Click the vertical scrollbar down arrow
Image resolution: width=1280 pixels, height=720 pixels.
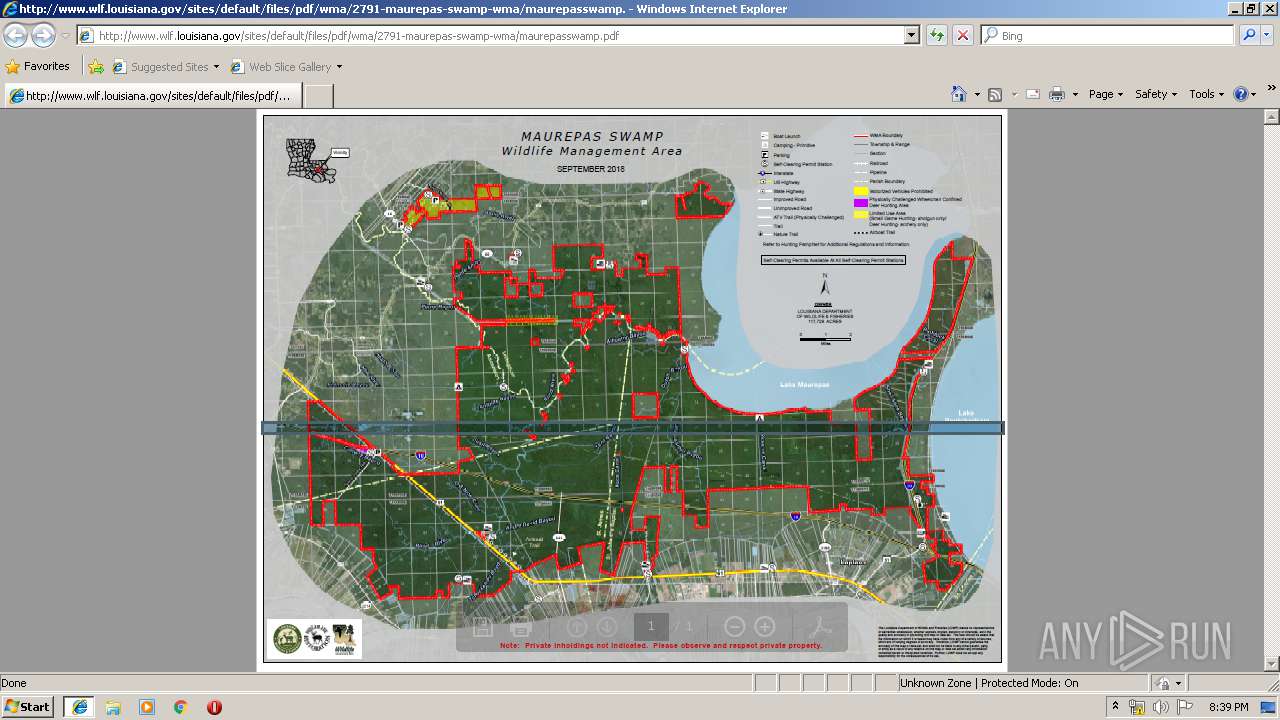1272,664
